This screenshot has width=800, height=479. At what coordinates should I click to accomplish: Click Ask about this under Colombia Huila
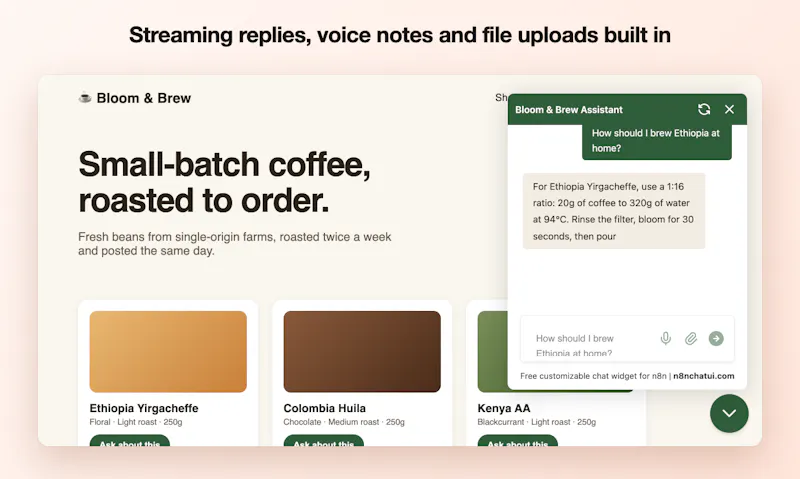[x=323, y=441]
